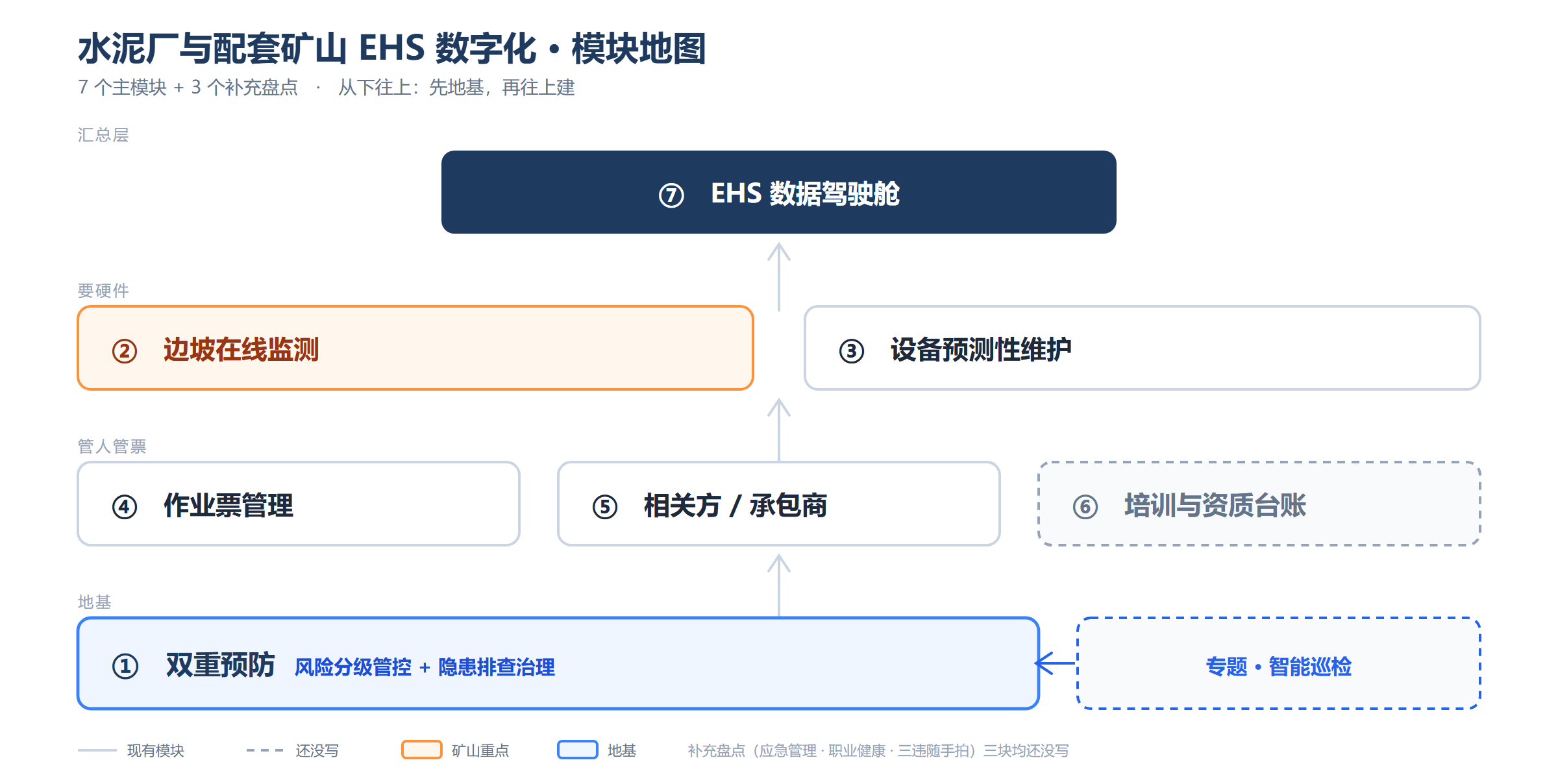Click the circled number ⑥ icon
The height and width of the screenshot is (784, 1558).
1085,507
